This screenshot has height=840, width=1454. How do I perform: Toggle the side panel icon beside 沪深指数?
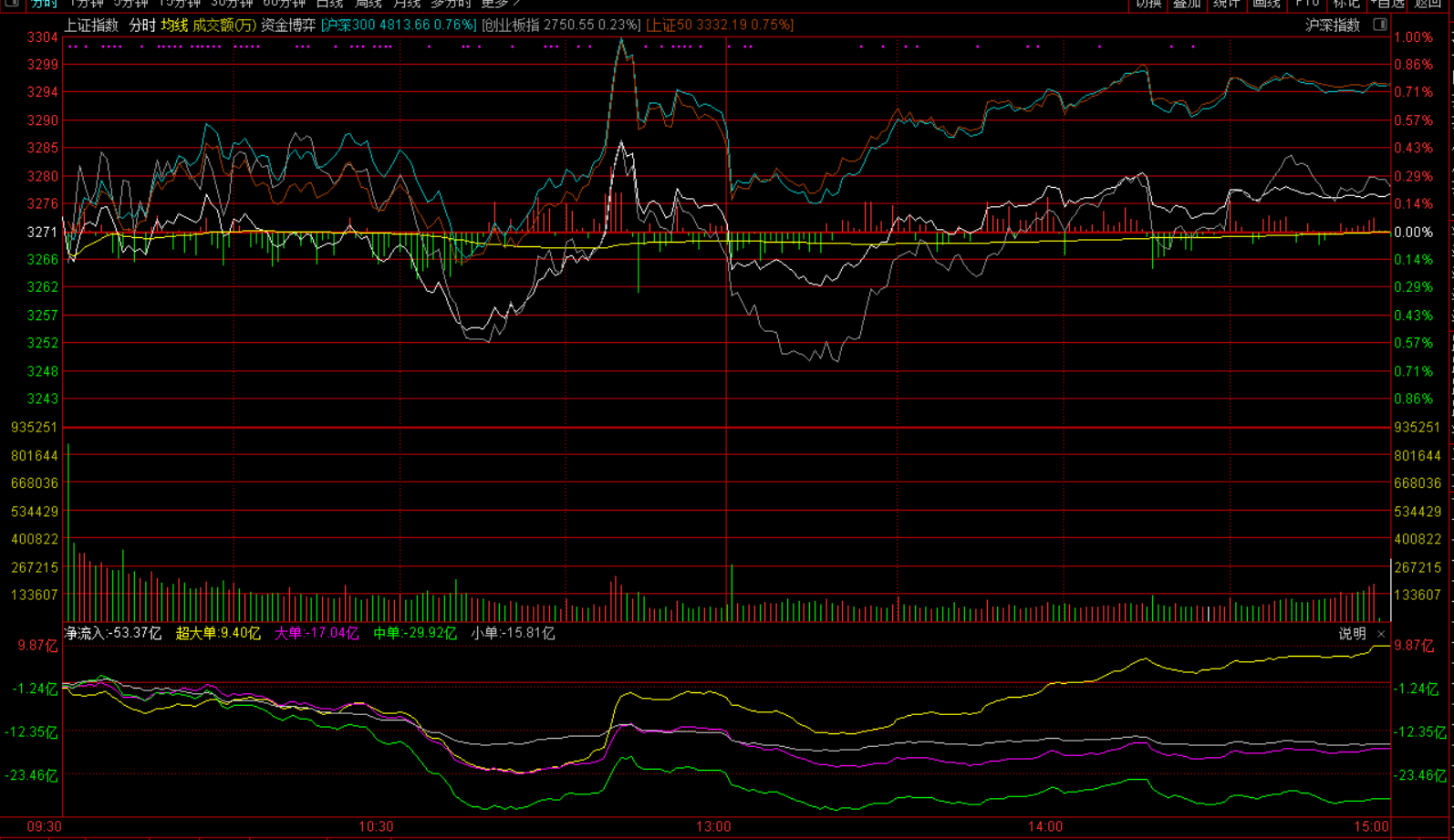point(1380,25)
